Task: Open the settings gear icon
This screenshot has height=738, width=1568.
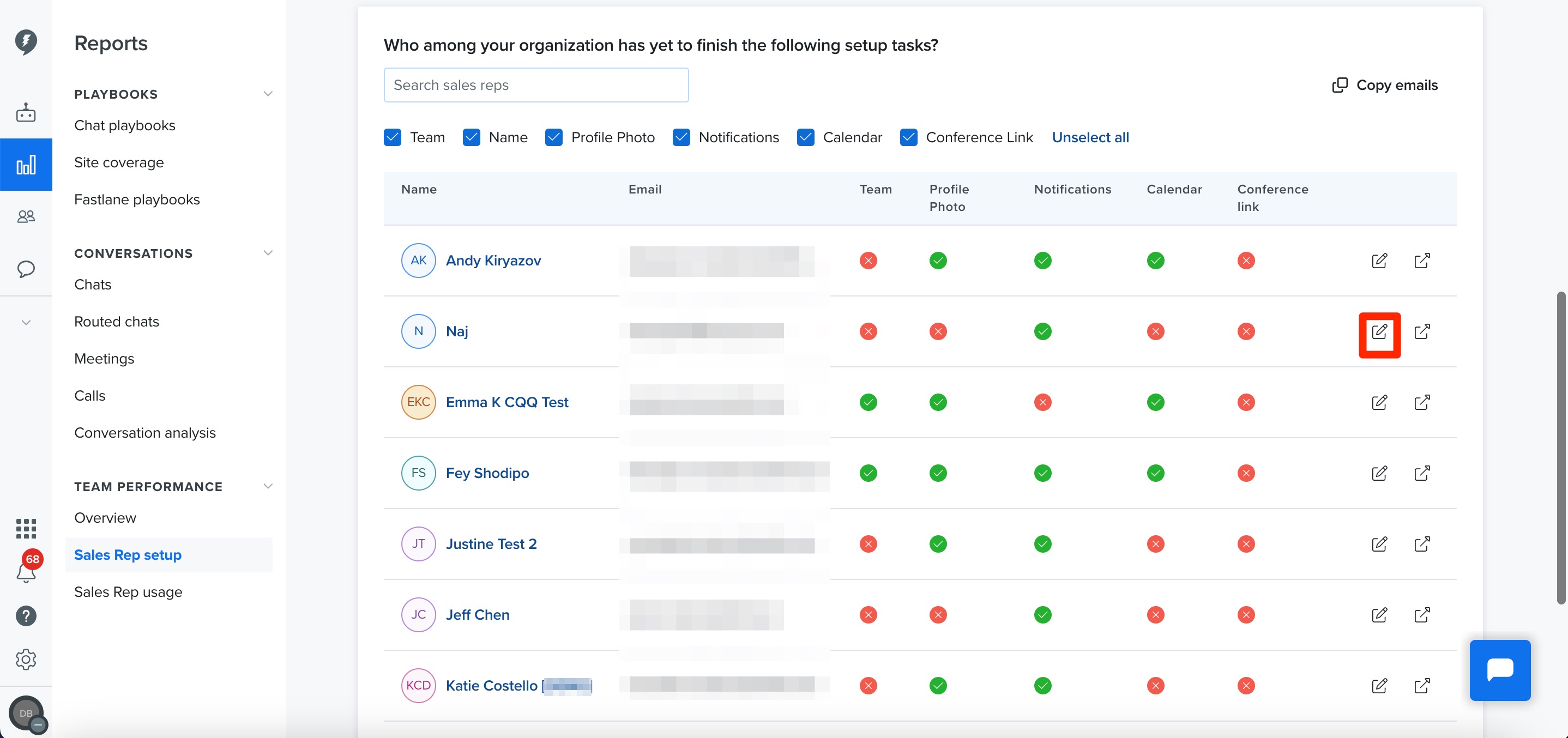Action: point(26,659)
